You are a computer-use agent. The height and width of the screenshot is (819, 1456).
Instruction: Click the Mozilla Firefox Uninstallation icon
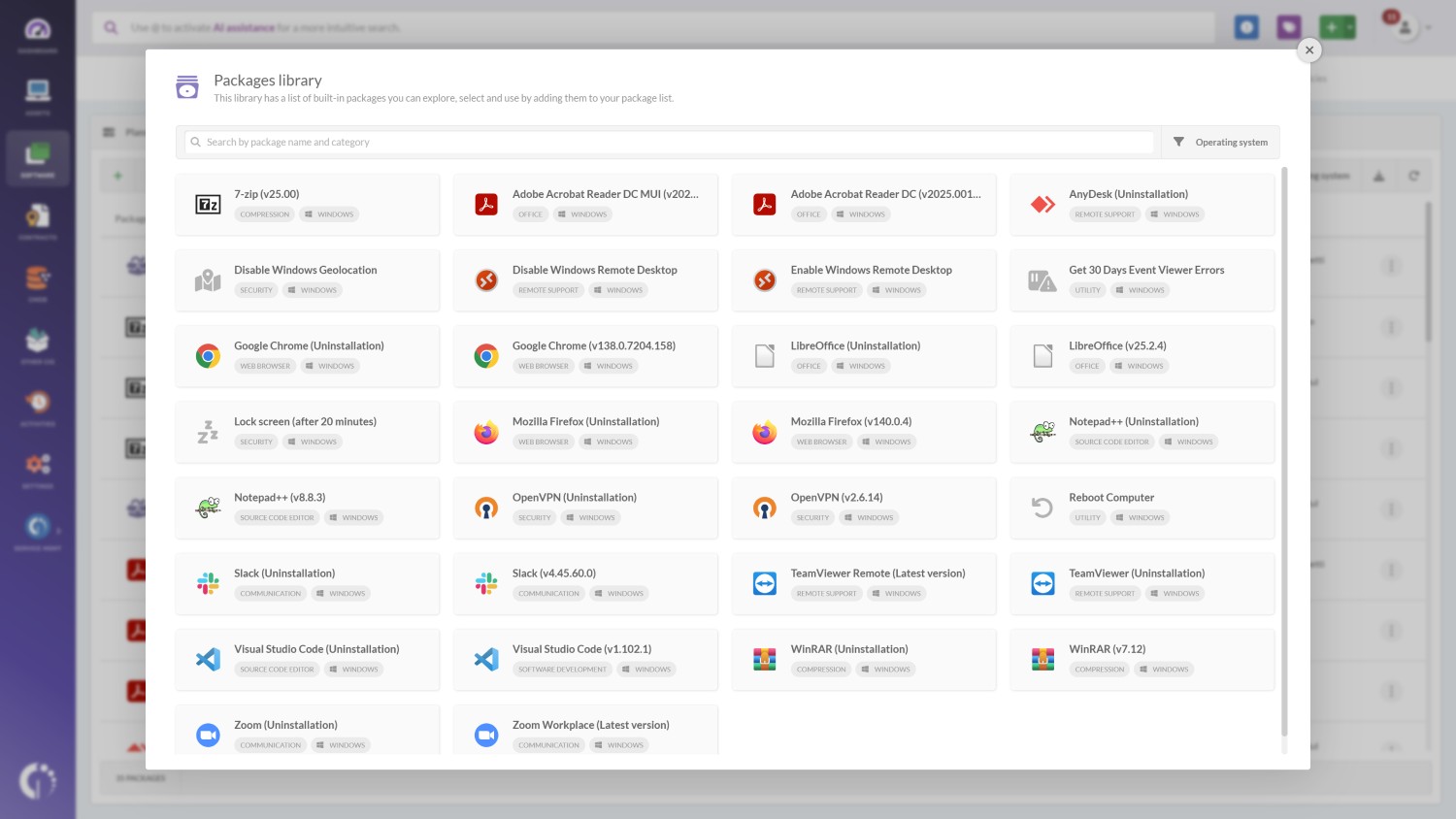point(486,432)
